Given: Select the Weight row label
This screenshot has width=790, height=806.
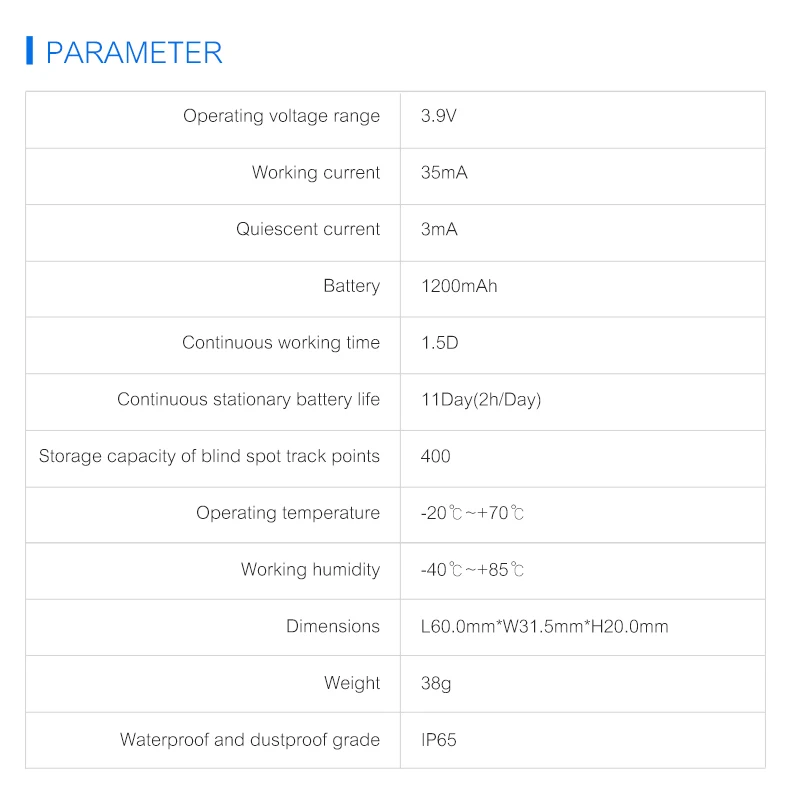Looking at the screenshot, I should [x=352, y=683].
